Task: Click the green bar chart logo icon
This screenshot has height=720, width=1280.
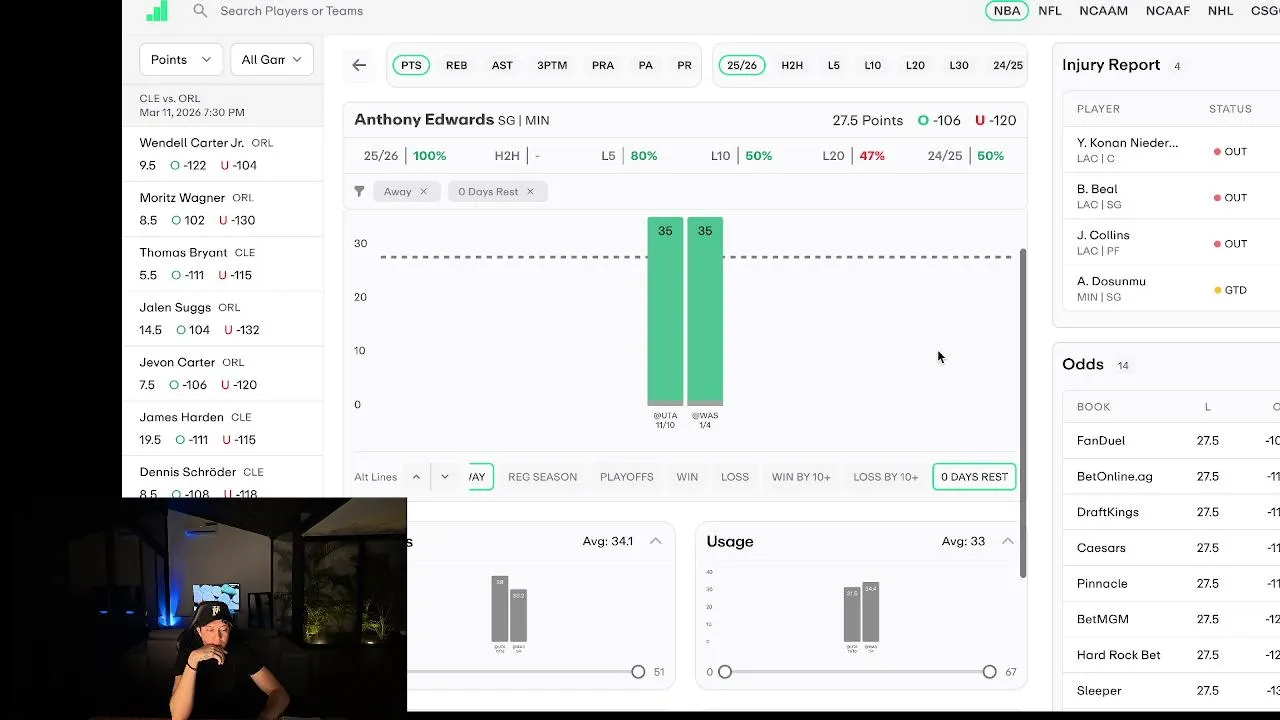Action: 157,11
